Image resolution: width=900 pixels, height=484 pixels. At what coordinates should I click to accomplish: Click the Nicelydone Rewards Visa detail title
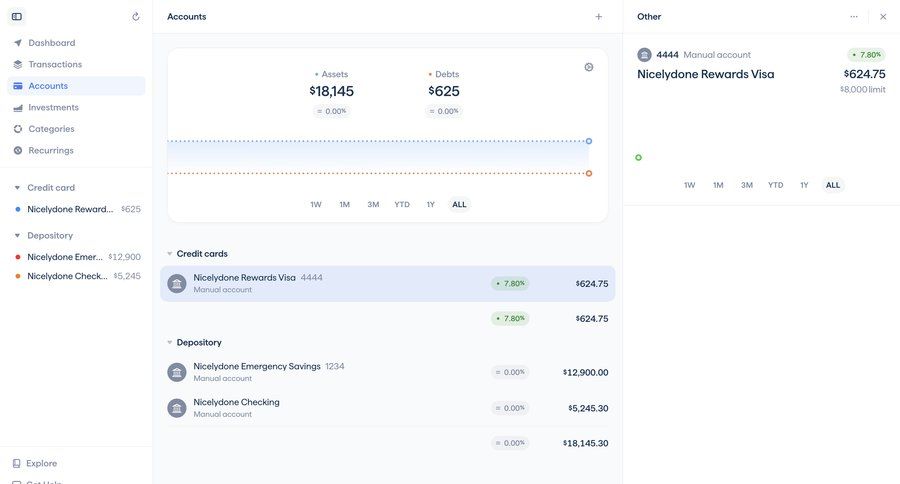tap(705, 74)
